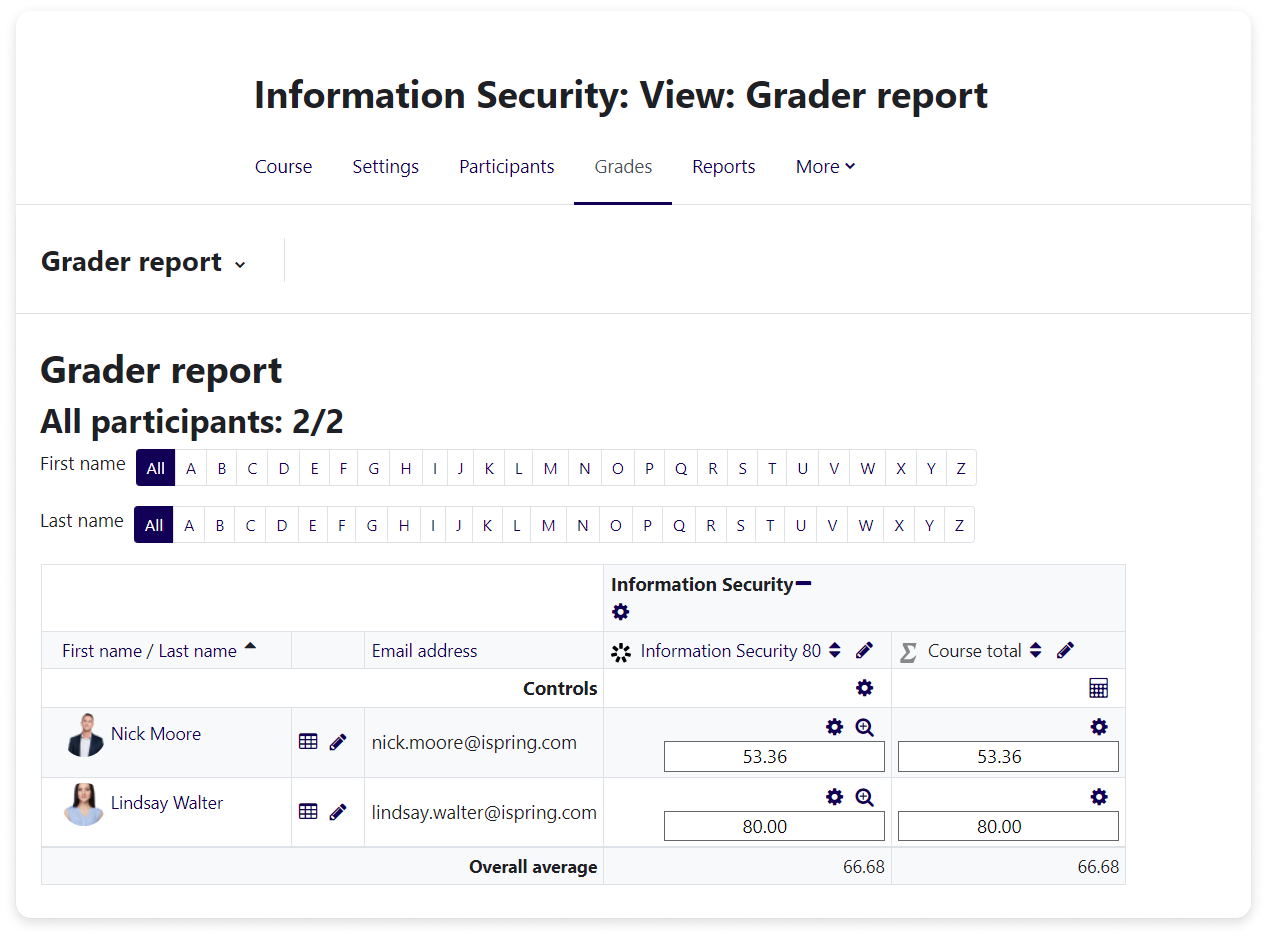Open the course total gear for Nick Moore
The width and height of the screenshot is (1267, 938).
(1099, 727)
